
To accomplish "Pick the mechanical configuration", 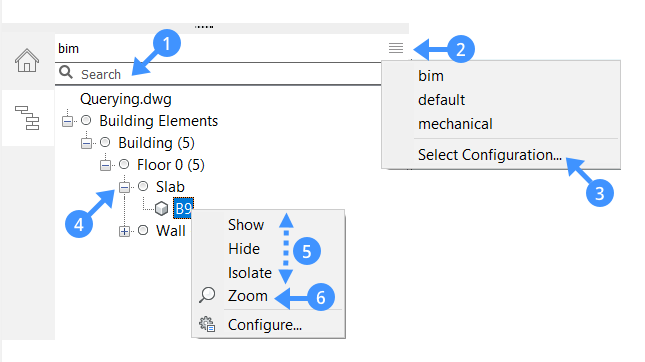I will coord(455,124).
